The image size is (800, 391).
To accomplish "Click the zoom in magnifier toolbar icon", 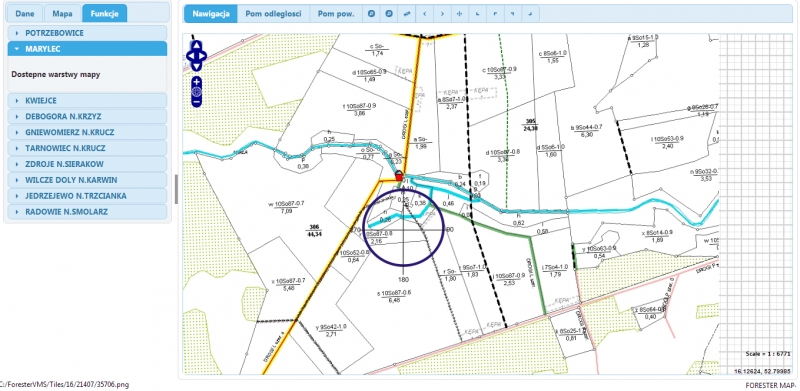I will coord(371,14).
